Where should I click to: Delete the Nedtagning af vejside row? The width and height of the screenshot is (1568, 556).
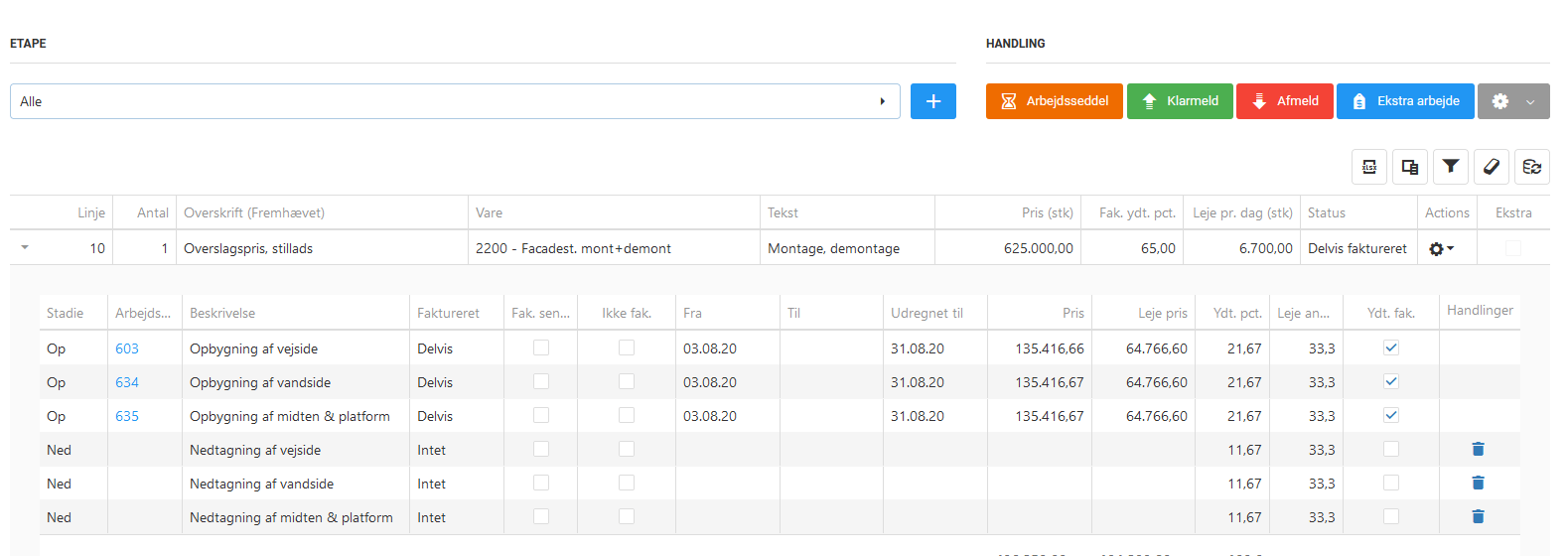(x=1478, y=450)
